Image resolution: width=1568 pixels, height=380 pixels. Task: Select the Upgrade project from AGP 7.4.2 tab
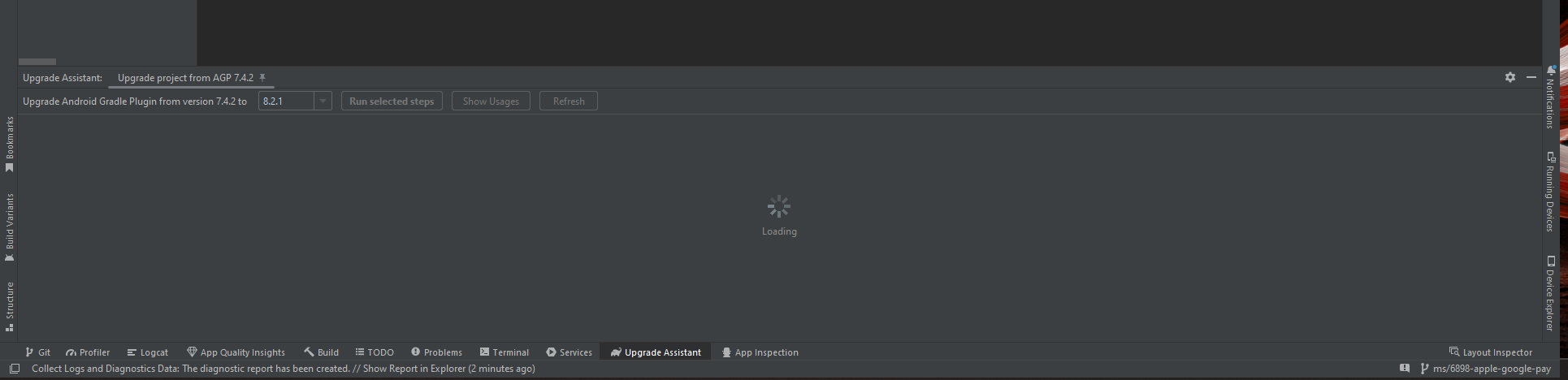point(185,78)
